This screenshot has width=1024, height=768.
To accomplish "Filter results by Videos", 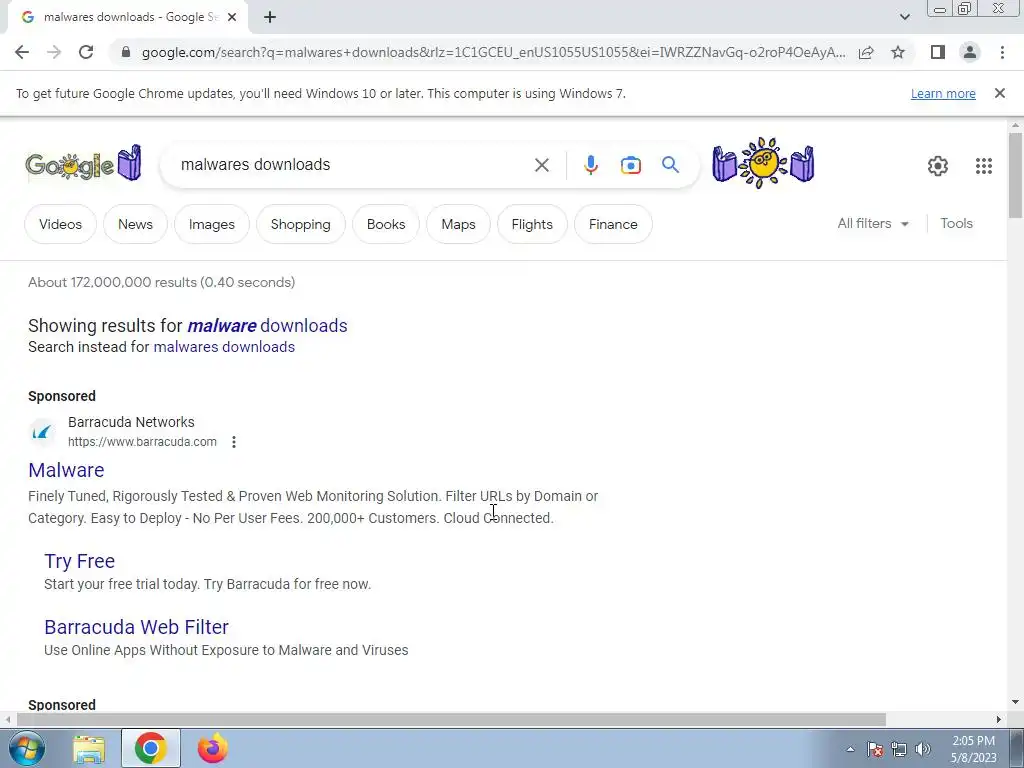I will tap(61, 224).
